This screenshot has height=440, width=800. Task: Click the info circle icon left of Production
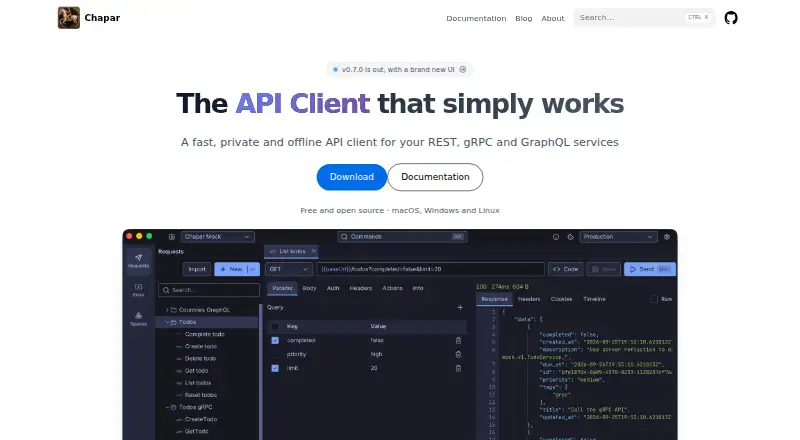point(556,237)
